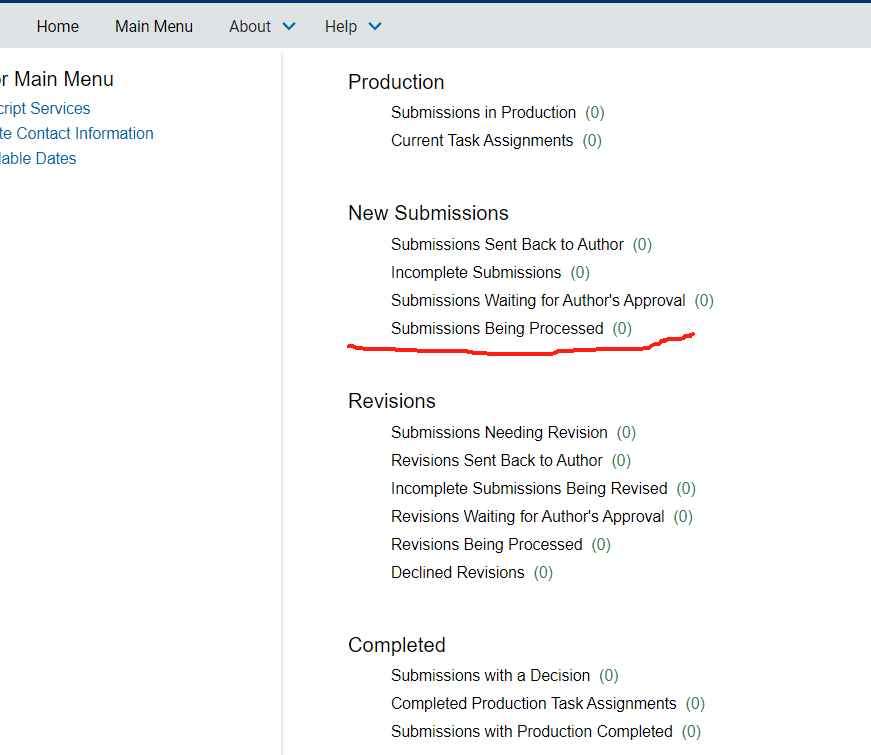Viewport: 871px width, 755px height.
Task: Open the About dropdown arrow
Action: 289,27
